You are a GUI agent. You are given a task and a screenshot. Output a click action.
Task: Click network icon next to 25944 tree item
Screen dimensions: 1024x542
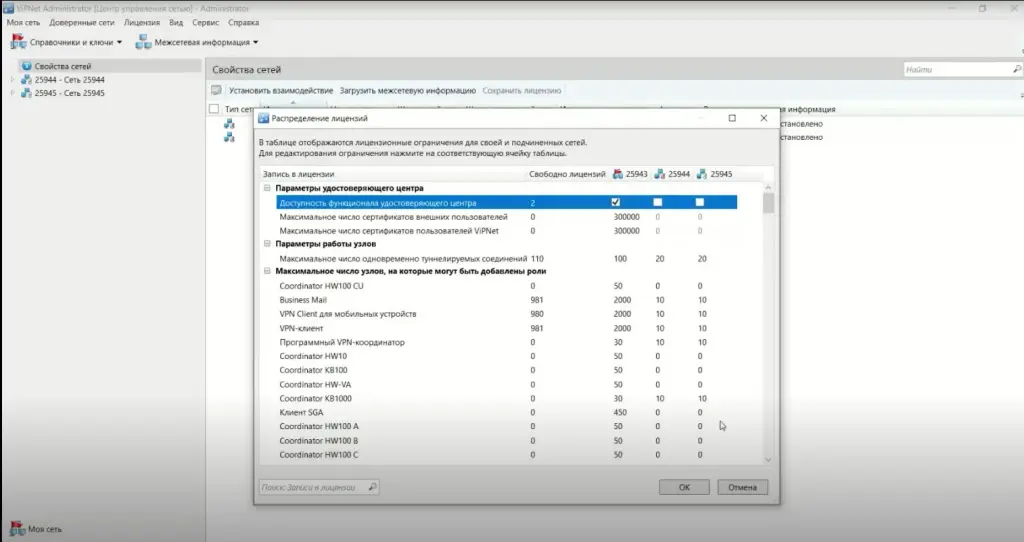[26, 80]
